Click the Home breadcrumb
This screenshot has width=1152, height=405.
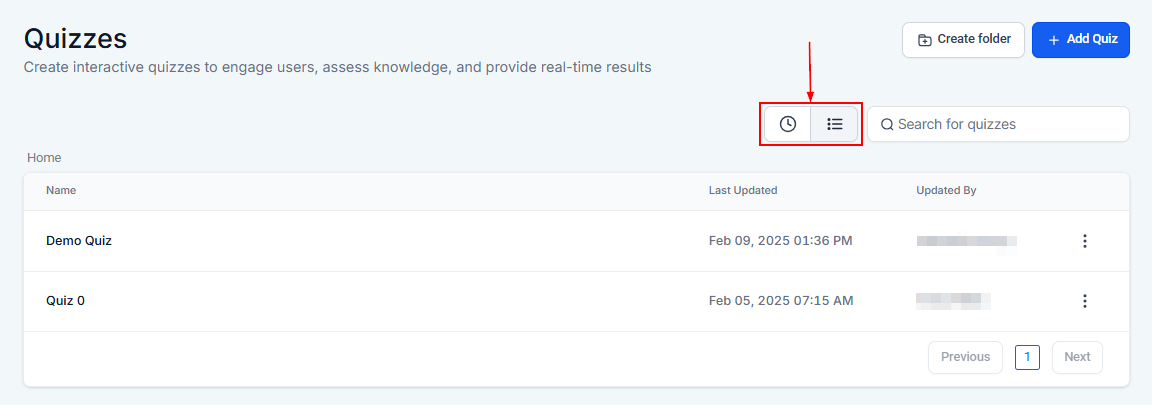tap(44, 157)
